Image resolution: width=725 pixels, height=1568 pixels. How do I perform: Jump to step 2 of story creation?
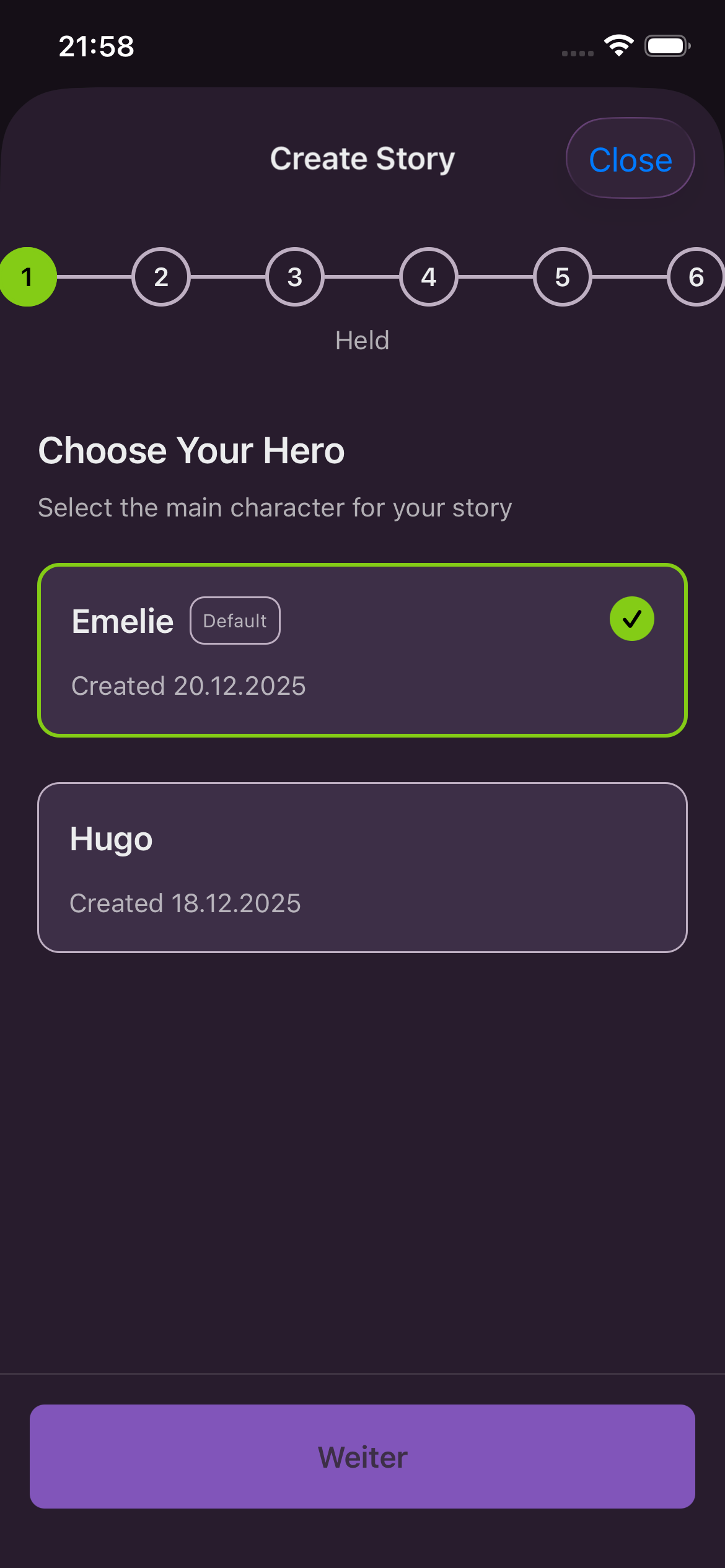(x=161, y=277)
